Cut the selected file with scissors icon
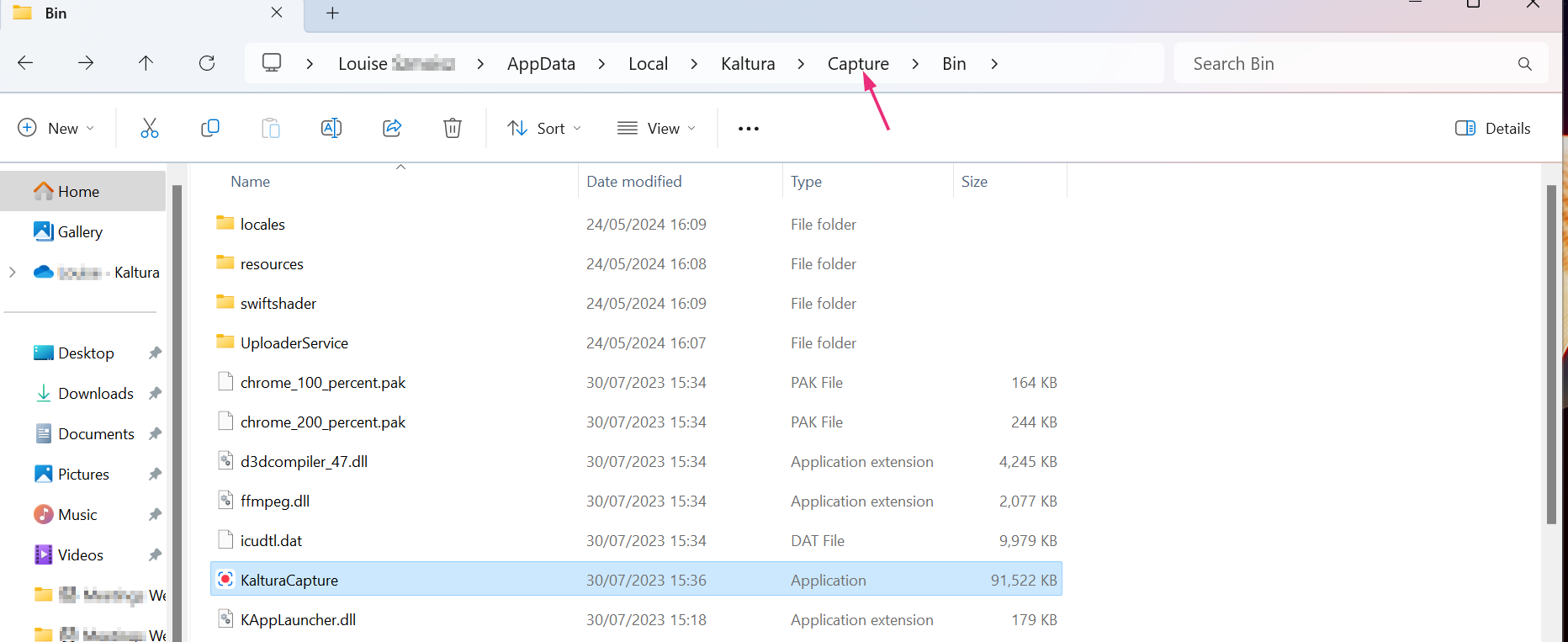 click(x=150, y=128)
